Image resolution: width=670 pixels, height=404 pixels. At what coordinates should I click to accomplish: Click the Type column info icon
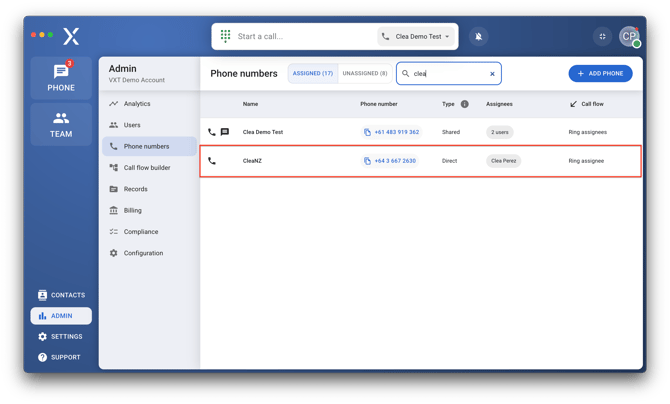[464, 104]
